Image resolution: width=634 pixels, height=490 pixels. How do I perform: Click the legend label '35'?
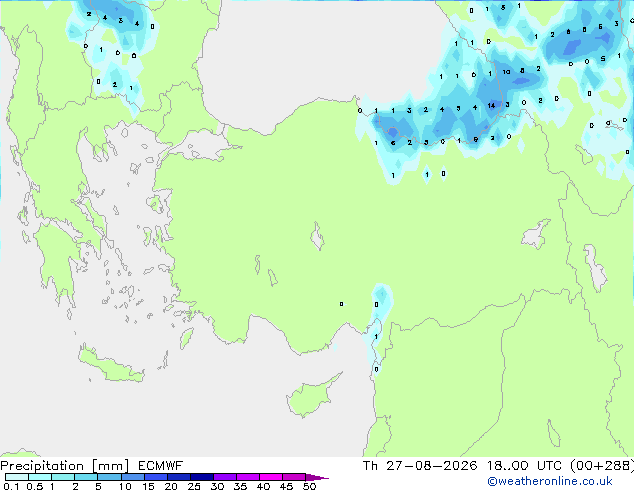240,486
